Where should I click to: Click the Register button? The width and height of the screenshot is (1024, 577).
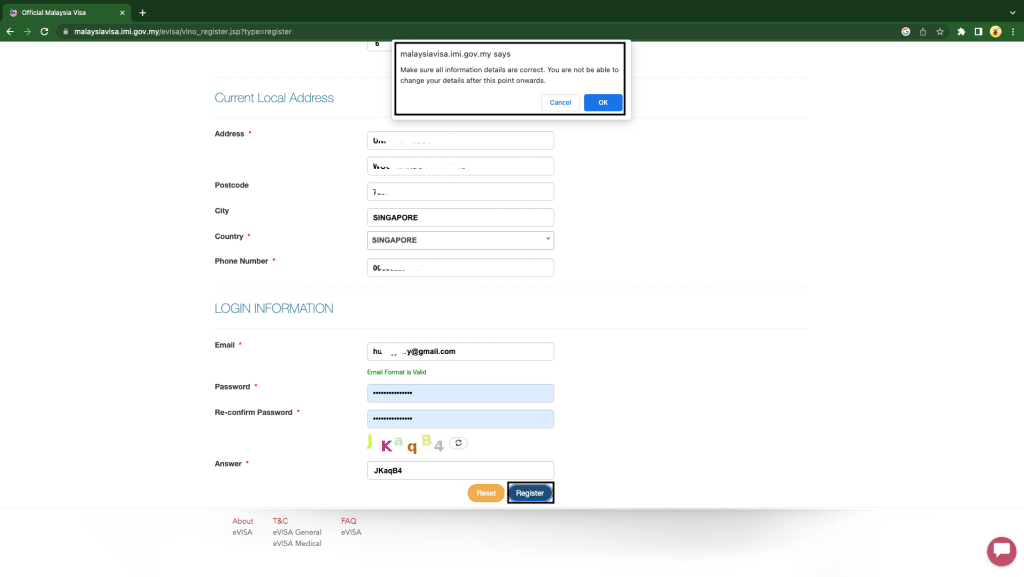click(530, 493)
